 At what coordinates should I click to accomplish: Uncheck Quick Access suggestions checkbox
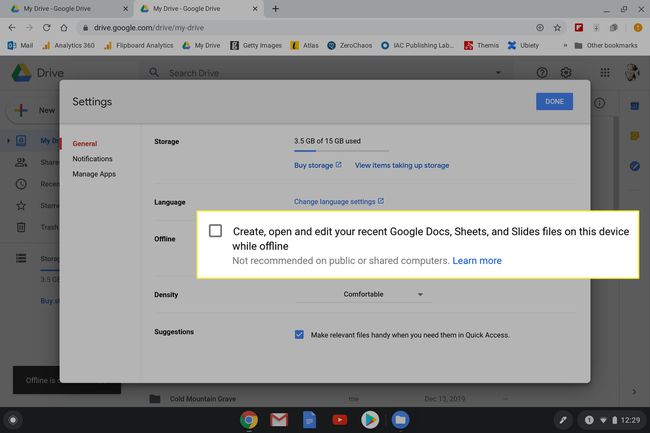299,334
